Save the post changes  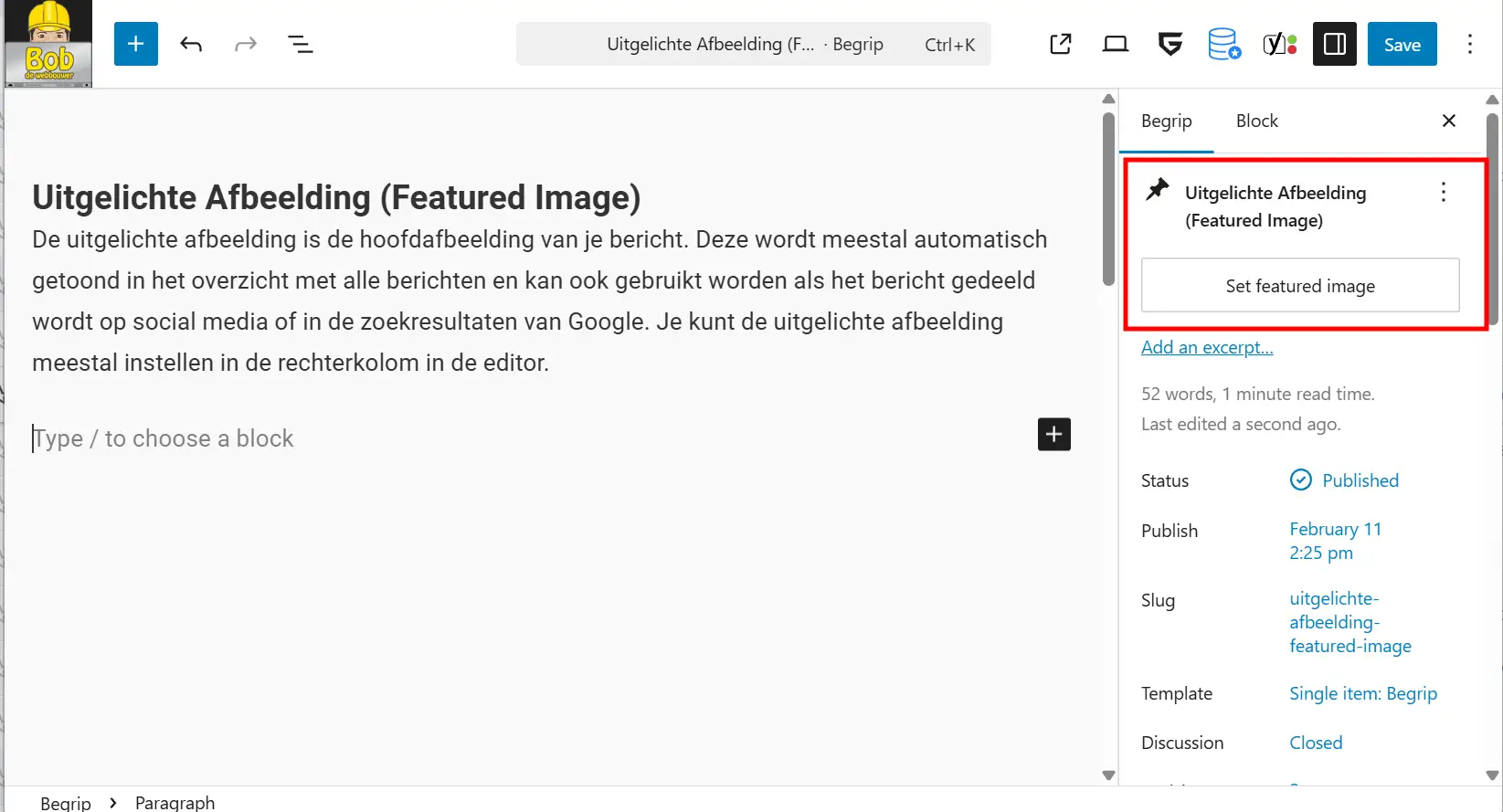tap(1402, 44)
